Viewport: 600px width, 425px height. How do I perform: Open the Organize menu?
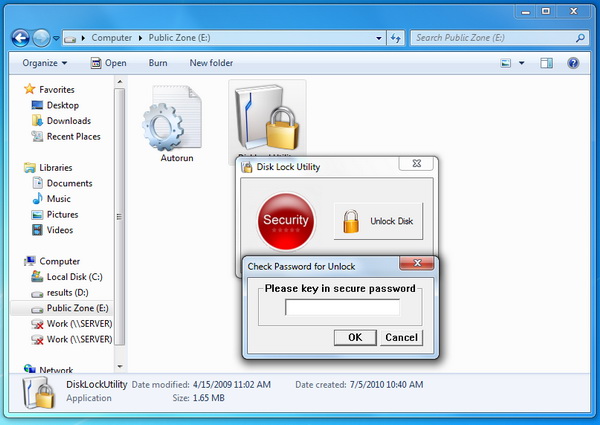point(44,63)
